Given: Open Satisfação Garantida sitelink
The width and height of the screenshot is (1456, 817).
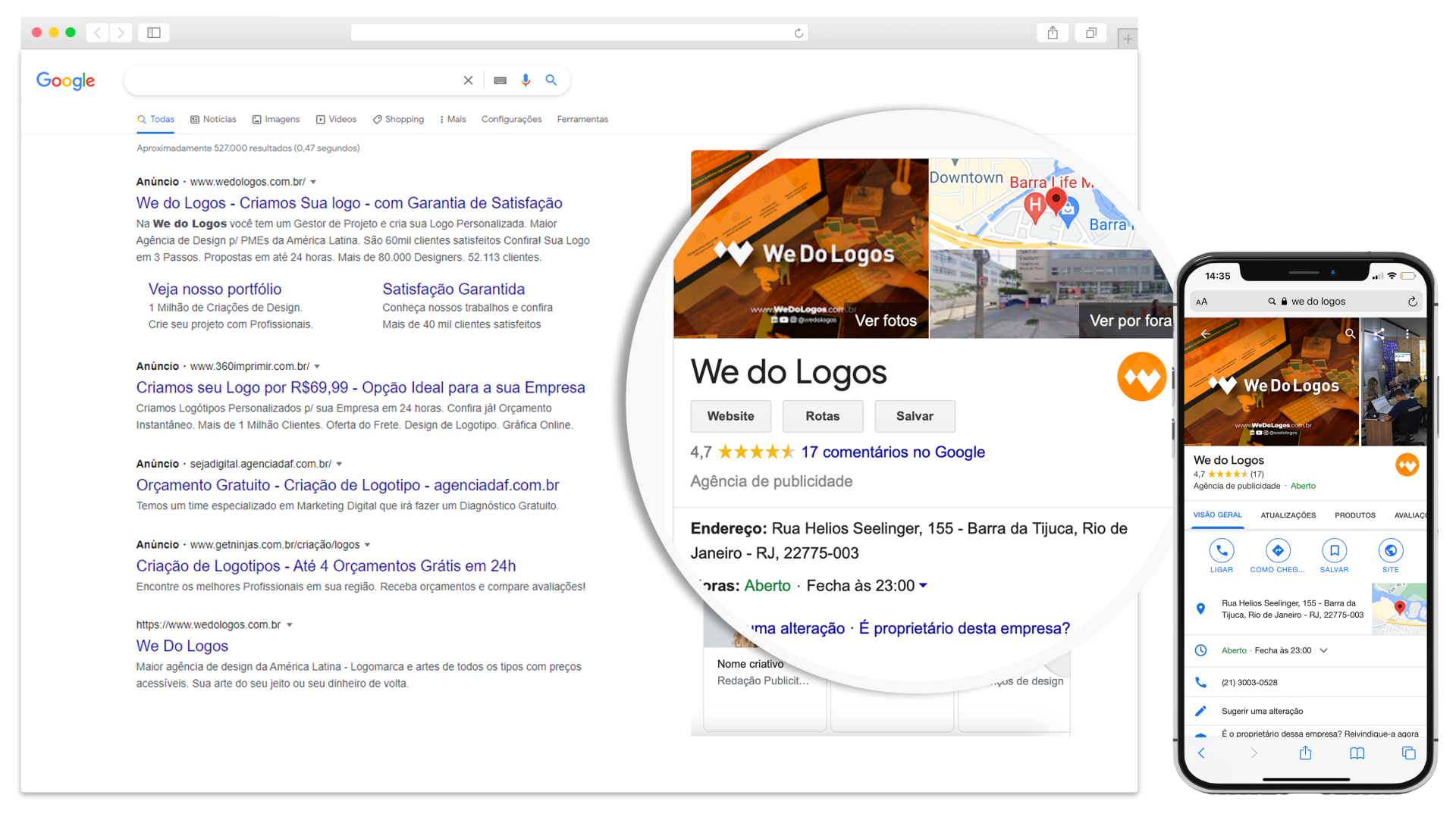Looking at the screenshot, I should pos(453,289).
